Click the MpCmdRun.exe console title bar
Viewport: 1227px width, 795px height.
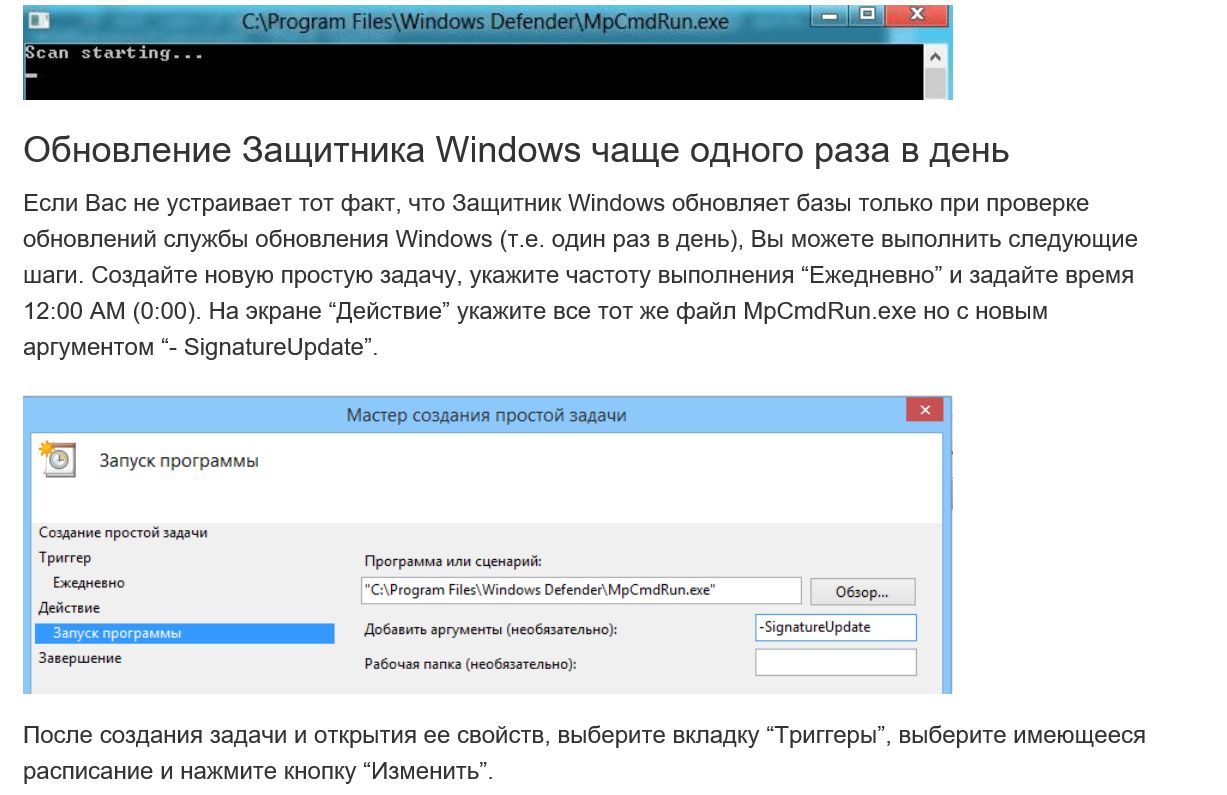[x=487, y=21]
